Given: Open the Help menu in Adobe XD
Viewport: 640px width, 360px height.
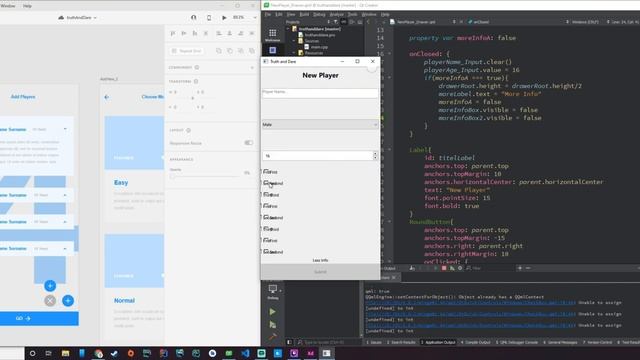Looking at the screenshot, I should [27, 6].
